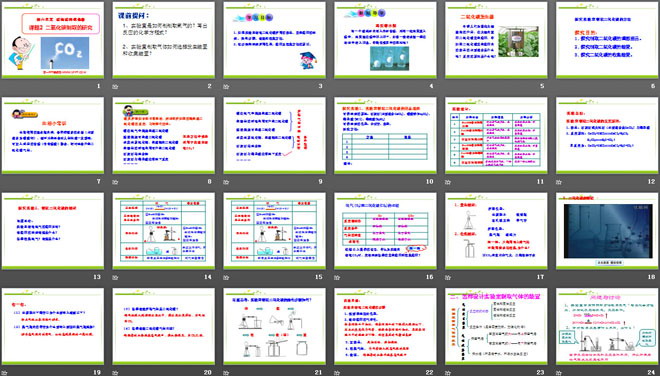This screenshot has width=660, height=376.
Task: Click the animation star below slide 11
Action: [x=448, y=182]
